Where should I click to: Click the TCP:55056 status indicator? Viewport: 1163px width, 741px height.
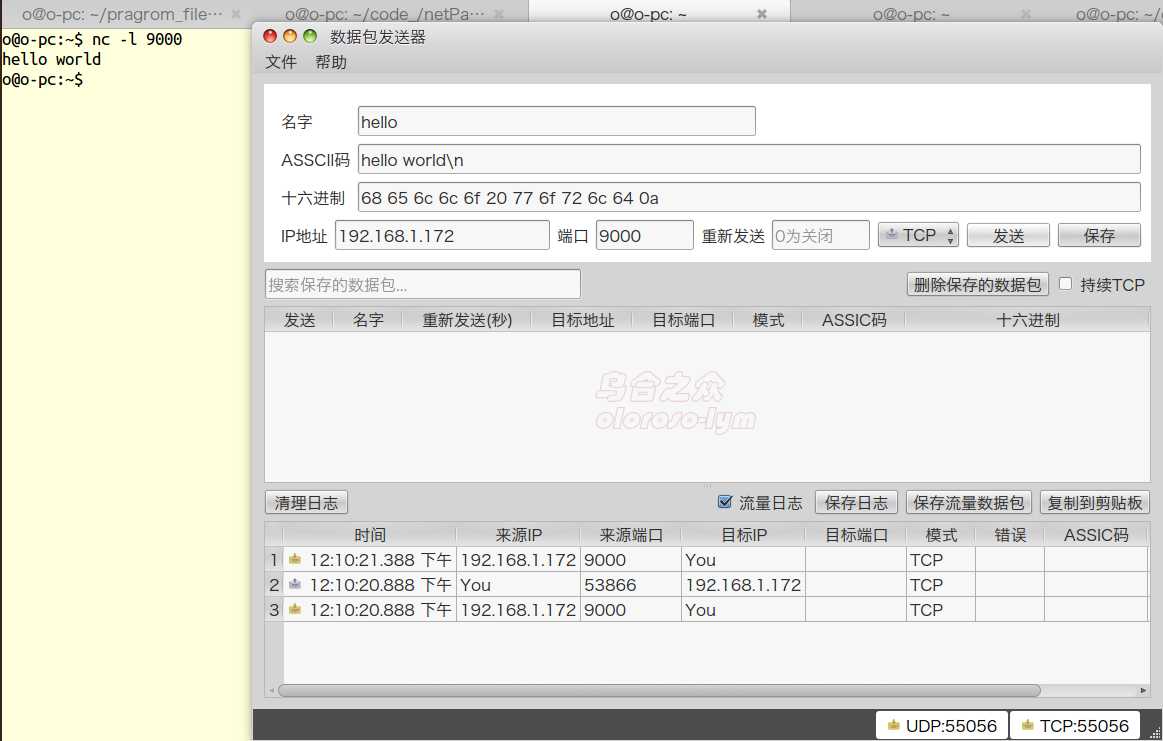[x=1076, y=725]
